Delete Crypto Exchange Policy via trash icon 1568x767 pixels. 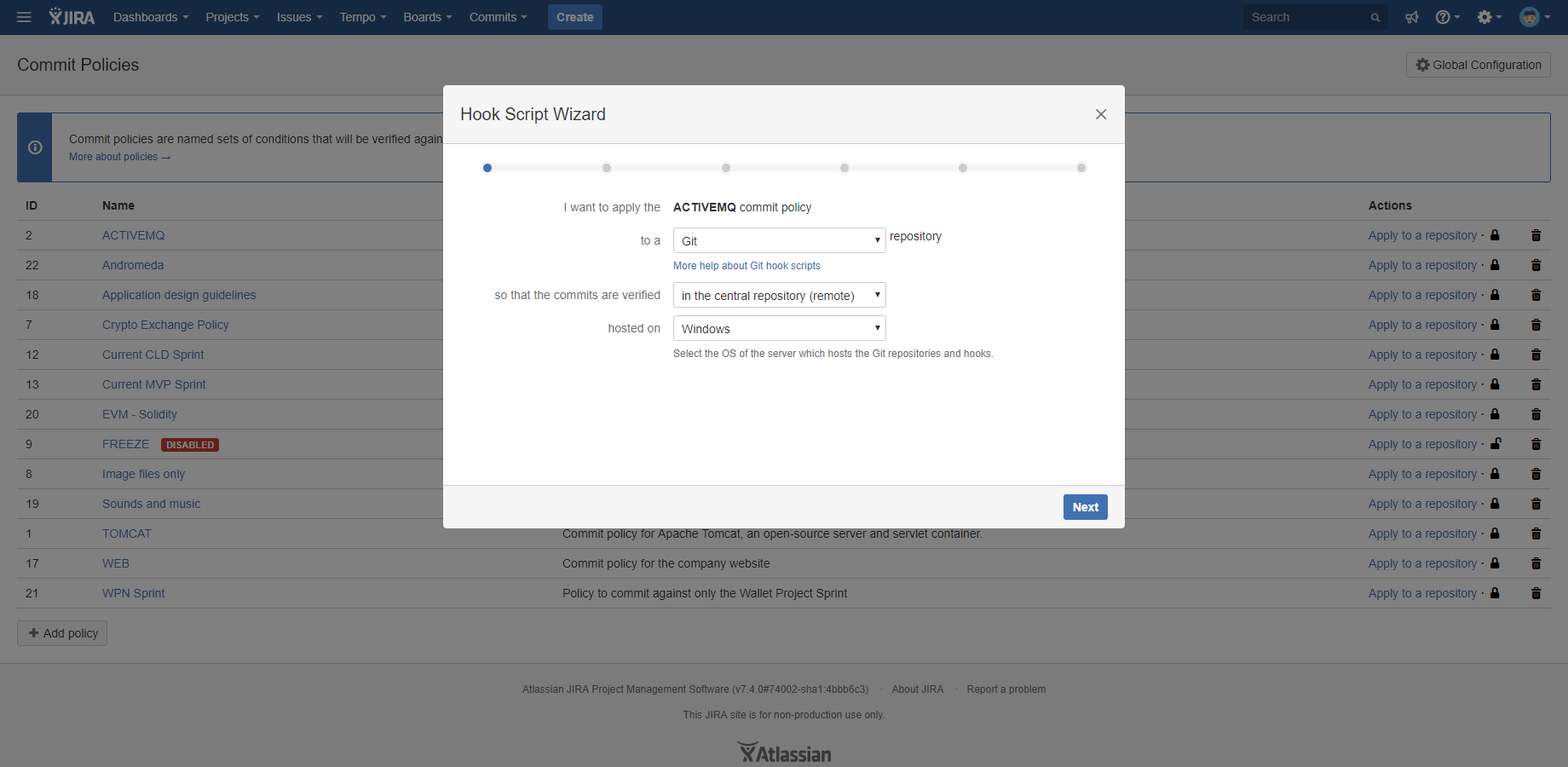coord(1536,325)
